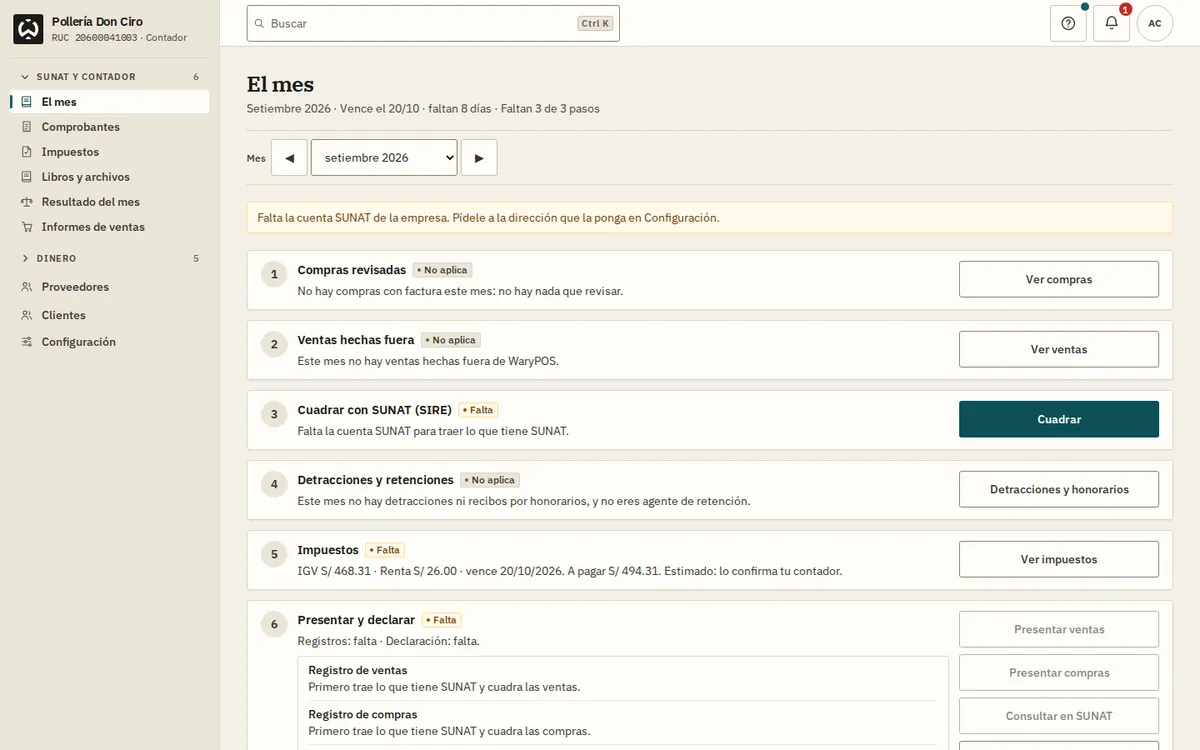Image resolution: width=1200 pixels, height=750 pixels.
Task: Click the Presentar y declarar heading
Action: [356, 620]
